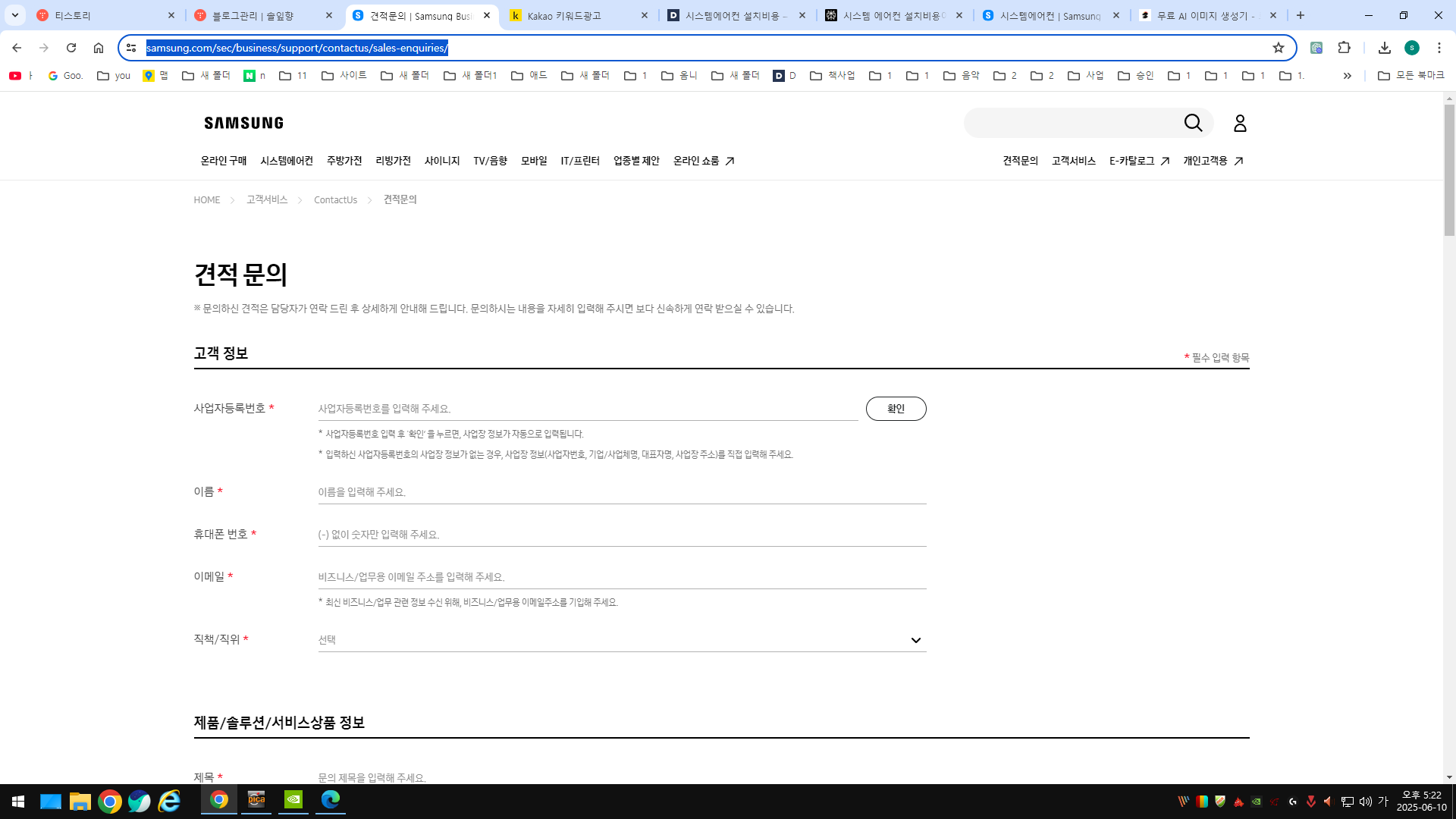Open the tab search dropdown arrow
This screenshot has height=819, width=1456.
[x=14, y=15]
